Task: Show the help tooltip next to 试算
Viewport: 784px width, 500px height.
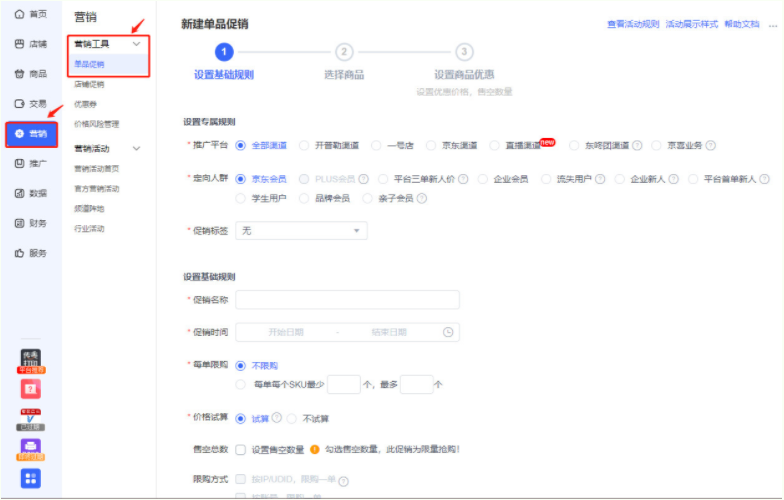Action: point(276,418)
